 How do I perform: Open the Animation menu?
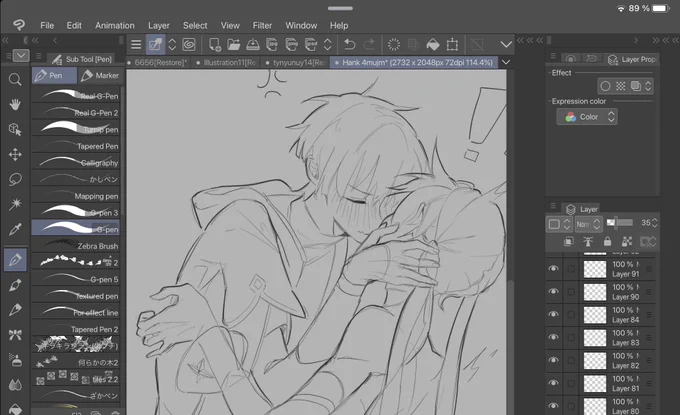[115, 26]
